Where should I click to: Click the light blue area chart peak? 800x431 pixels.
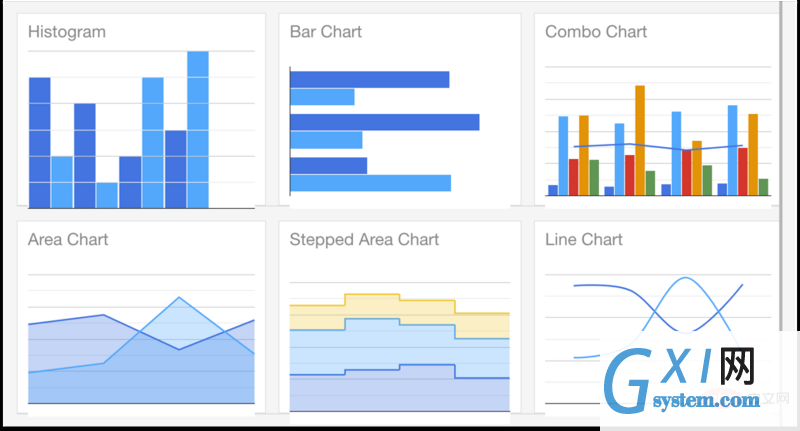[x=179, y=310]
